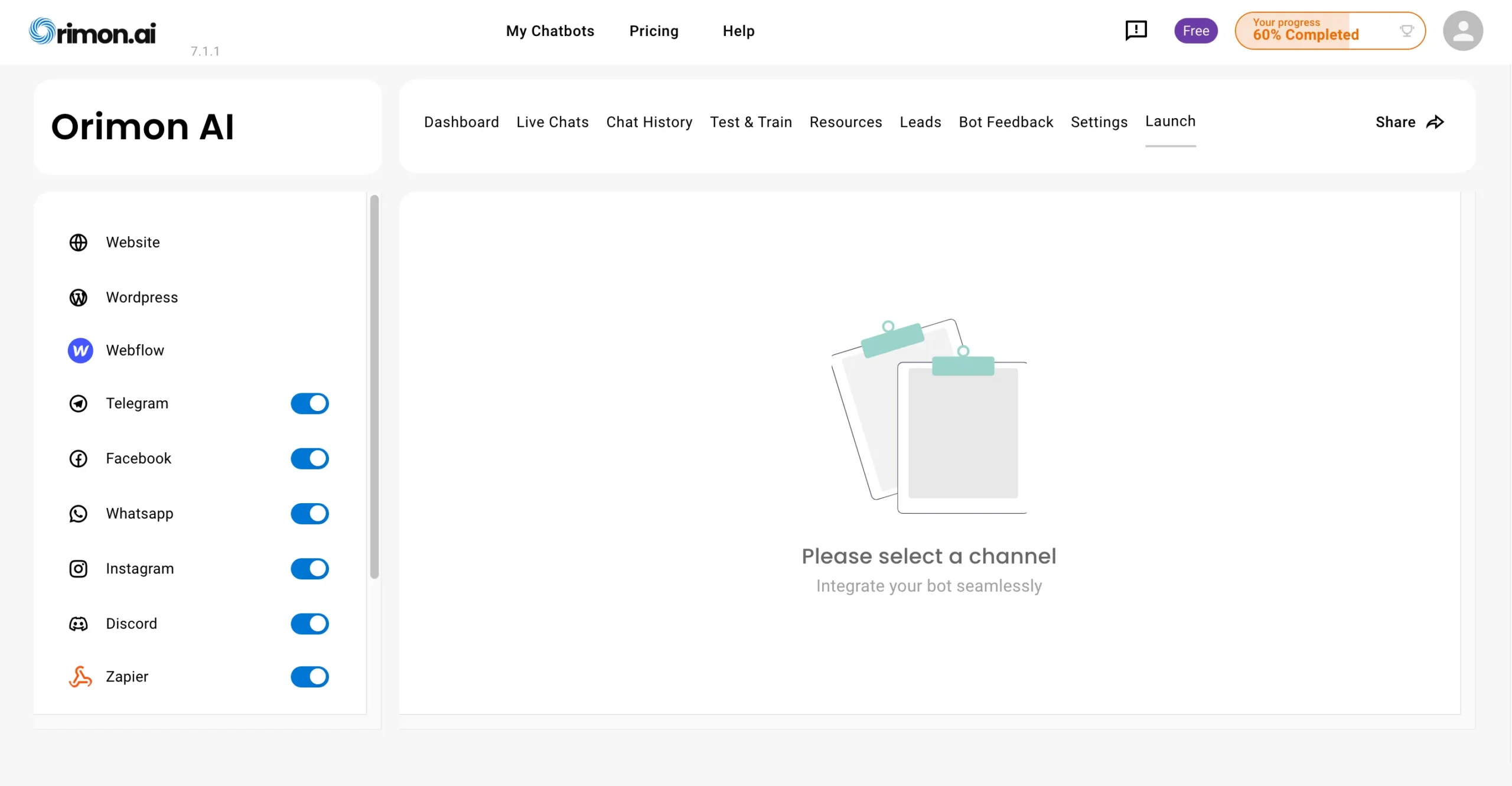Click the channel list scrollbar
1512x786 pixels.
[374, 387]
